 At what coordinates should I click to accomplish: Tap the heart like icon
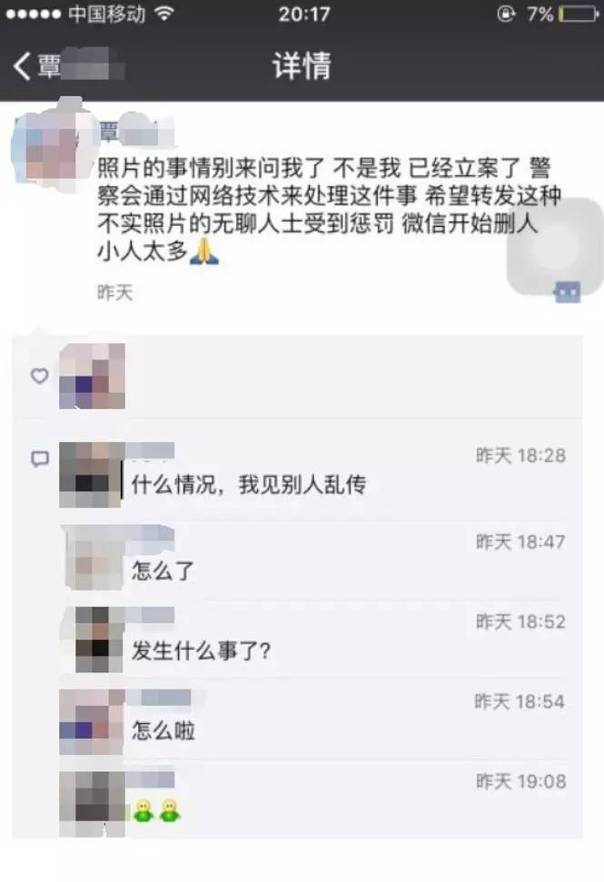point(39,376)
